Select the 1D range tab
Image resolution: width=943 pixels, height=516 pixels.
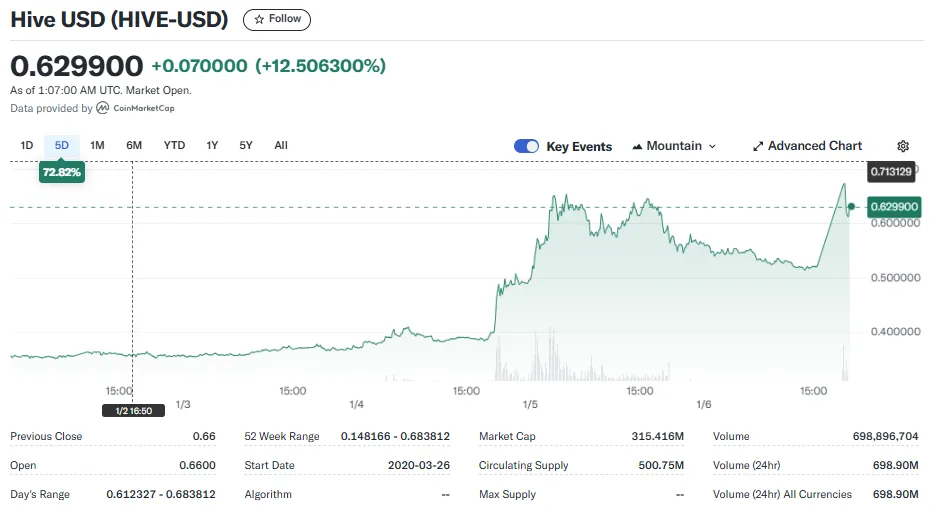coord(26,146)
